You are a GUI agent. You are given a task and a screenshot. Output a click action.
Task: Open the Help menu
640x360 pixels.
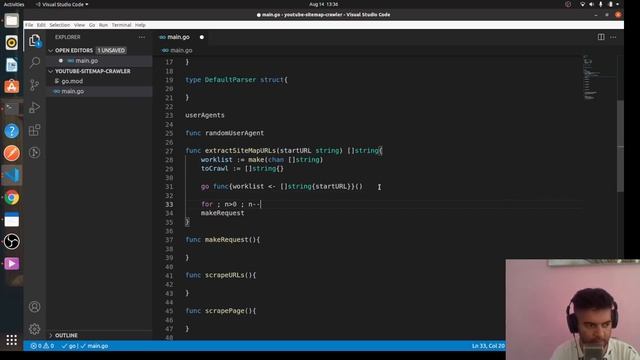click(140, 25)
